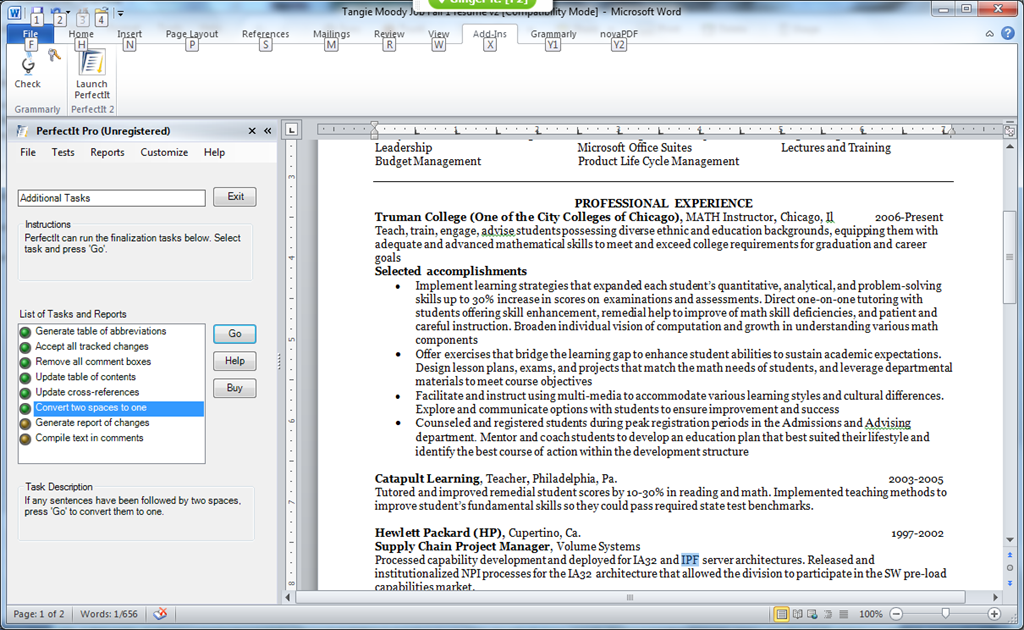Screen dimensions: 1024x630
Task: Open the File tab
Action: pyautogui.click(x=30, y=34)
